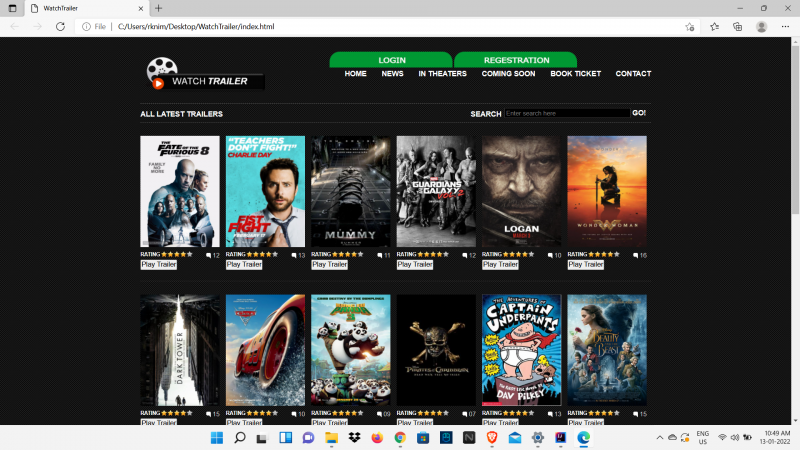This screenshot has height=450, width=800.
Task: Launch Dropbox from the taskbar
Action: tap(355, 438)
